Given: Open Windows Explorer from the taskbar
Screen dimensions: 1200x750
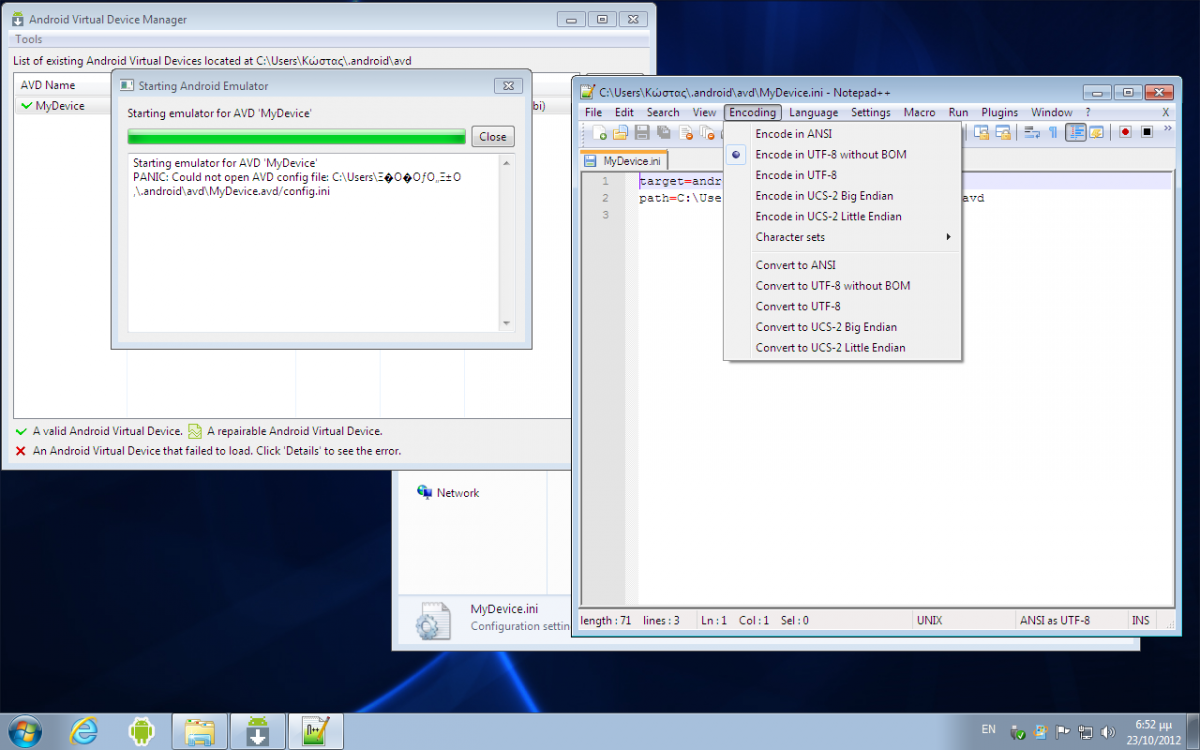Looking at the screenshot, I should pyautogui.click(x=199, y=732).
